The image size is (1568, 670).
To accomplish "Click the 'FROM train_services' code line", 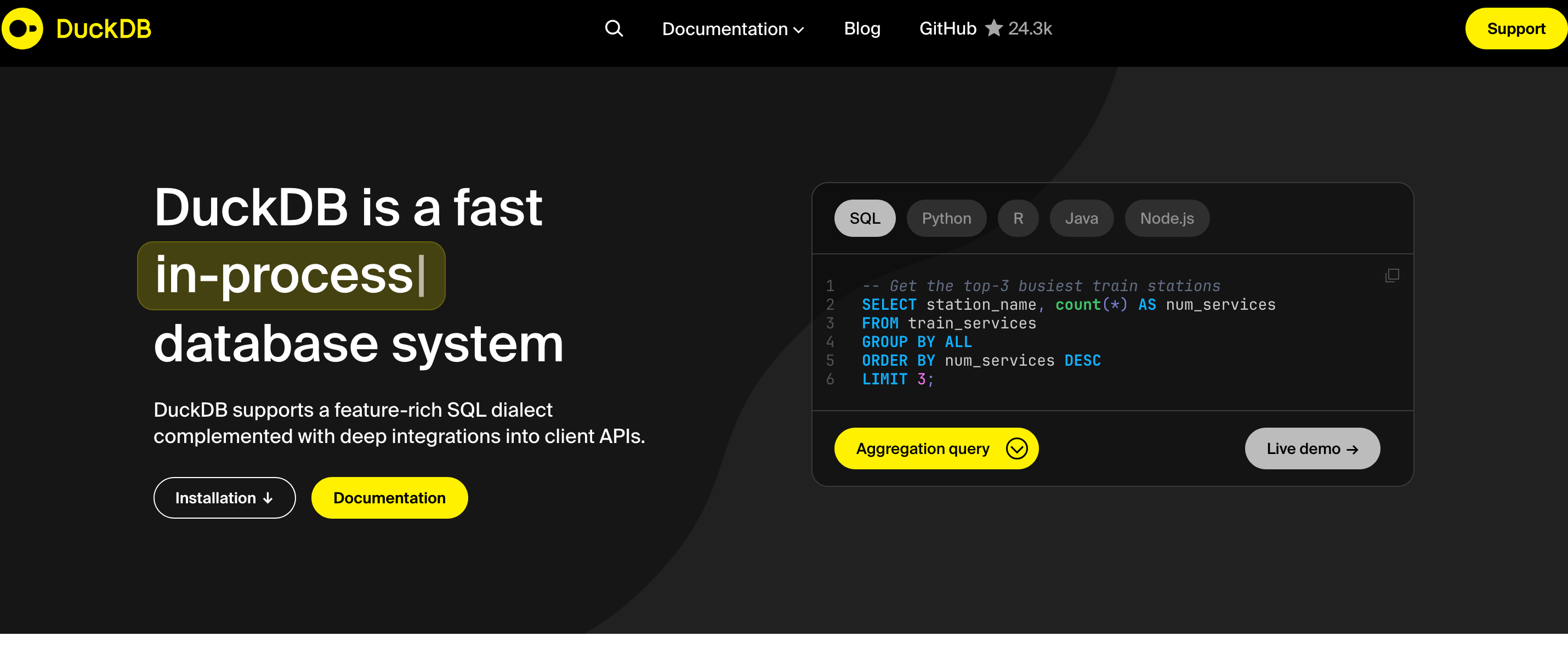I will coord(949,323).
